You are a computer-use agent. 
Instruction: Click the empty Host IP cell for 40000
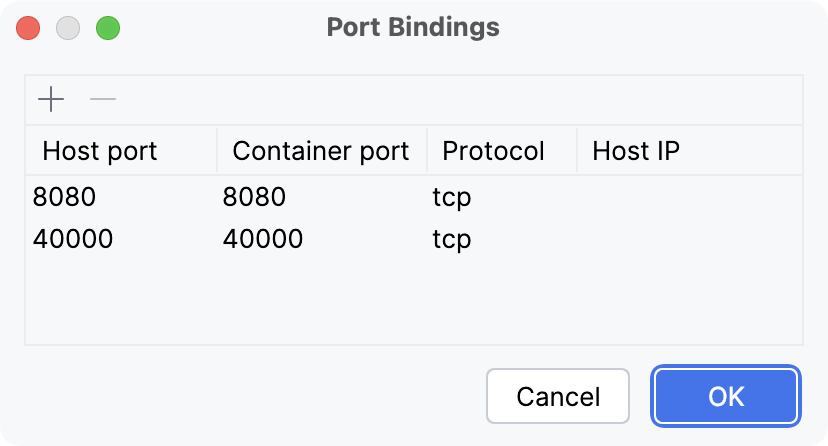[x=688, y=239]
